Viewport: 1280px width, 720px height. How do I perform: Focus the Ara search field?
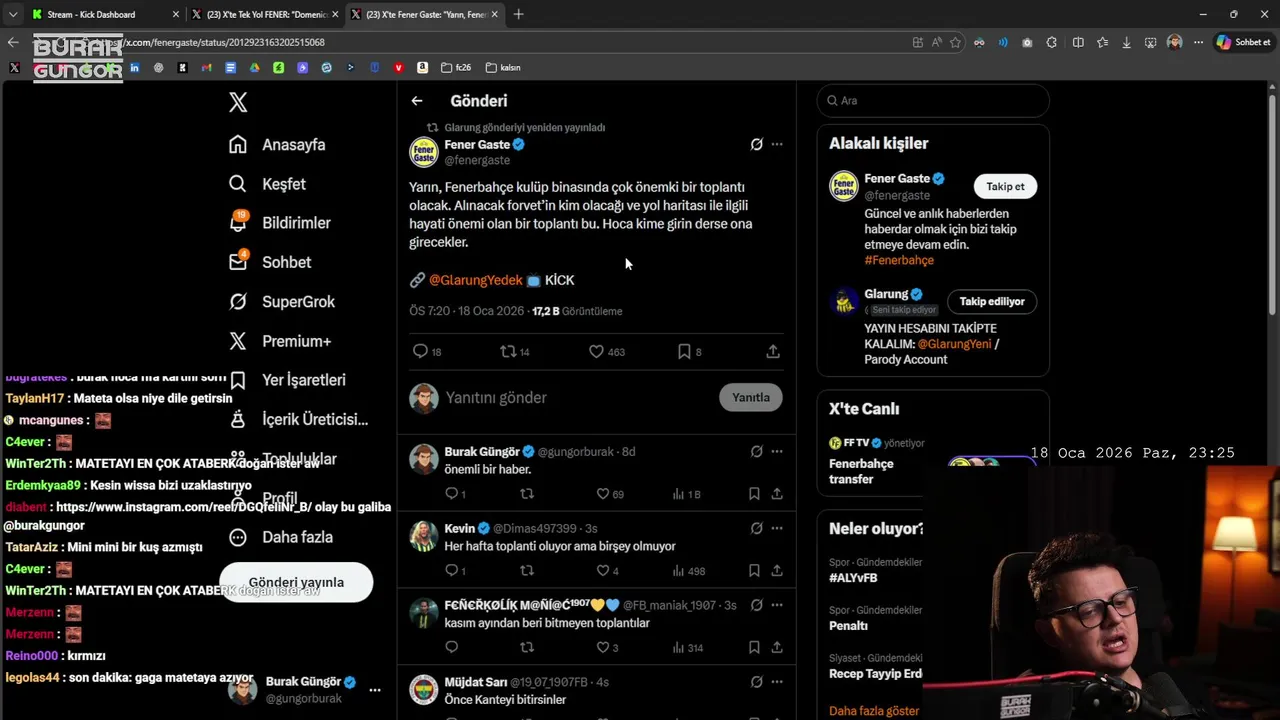point(933,101)
